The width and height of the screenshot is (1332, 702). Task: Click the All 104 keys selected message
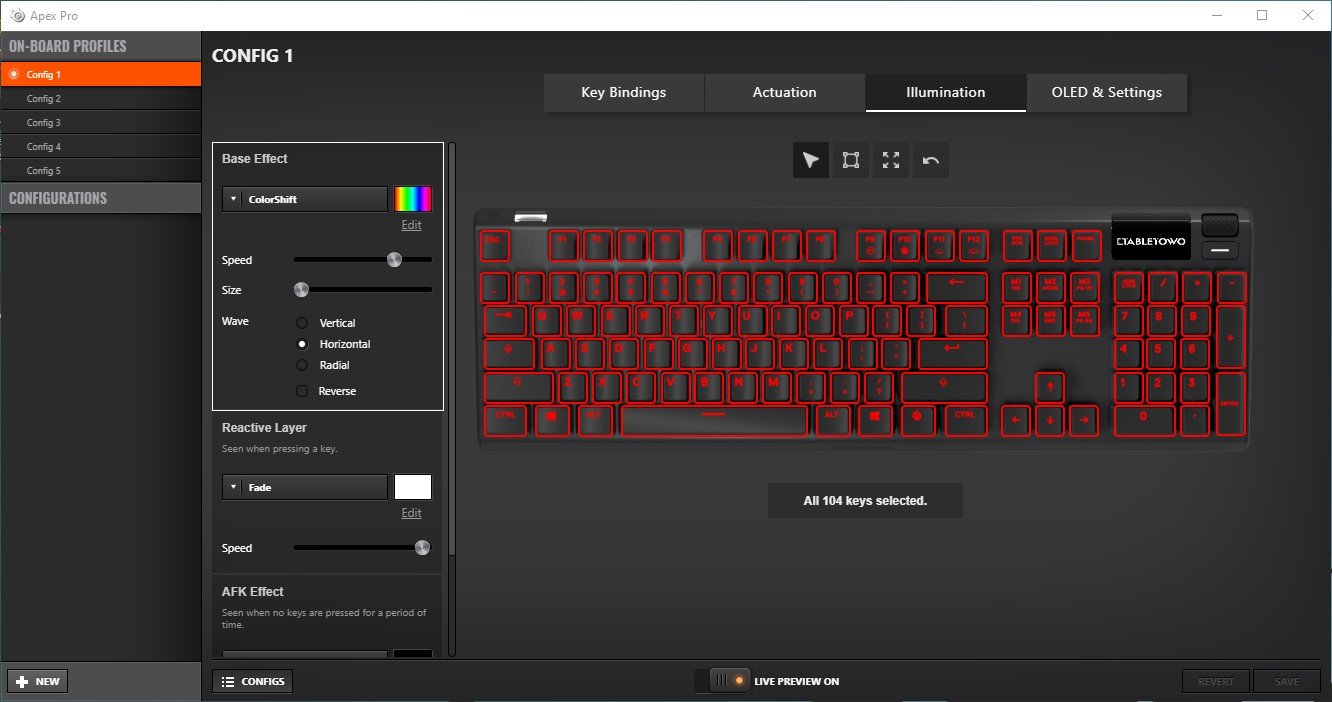click(865, 500)
